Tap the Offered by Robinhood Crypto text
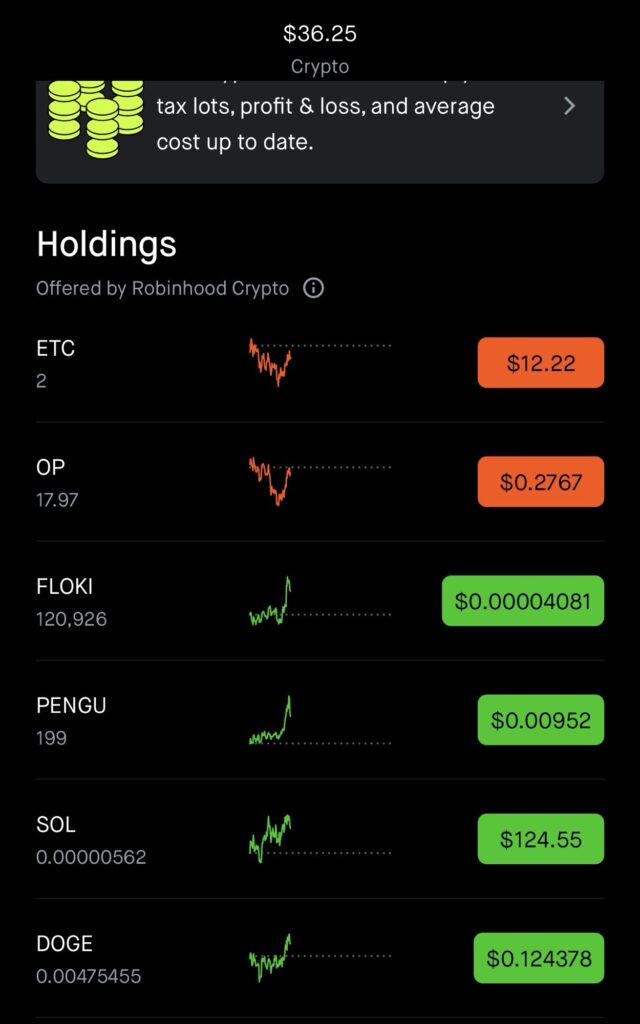 click(162, 289)
